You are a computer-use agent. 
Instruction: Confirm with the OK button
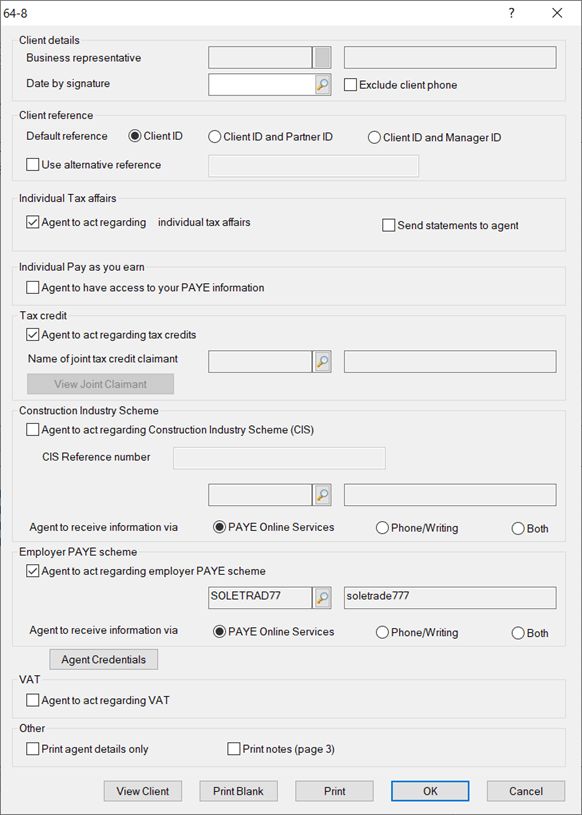[430, 791]
